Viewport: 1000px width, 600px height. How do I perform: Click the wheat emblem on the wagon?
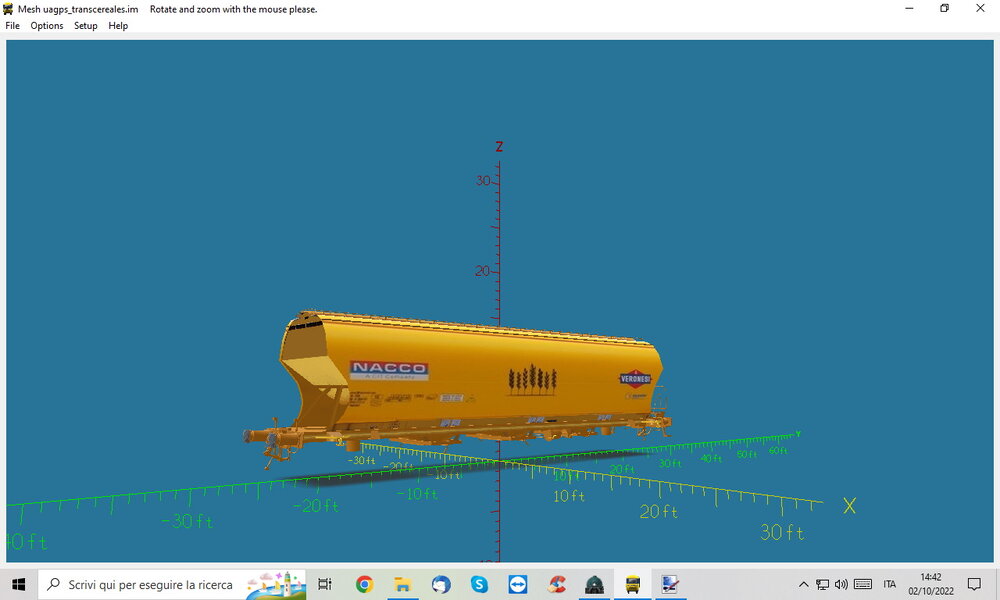pyautogui.click(x=533, y=380)
